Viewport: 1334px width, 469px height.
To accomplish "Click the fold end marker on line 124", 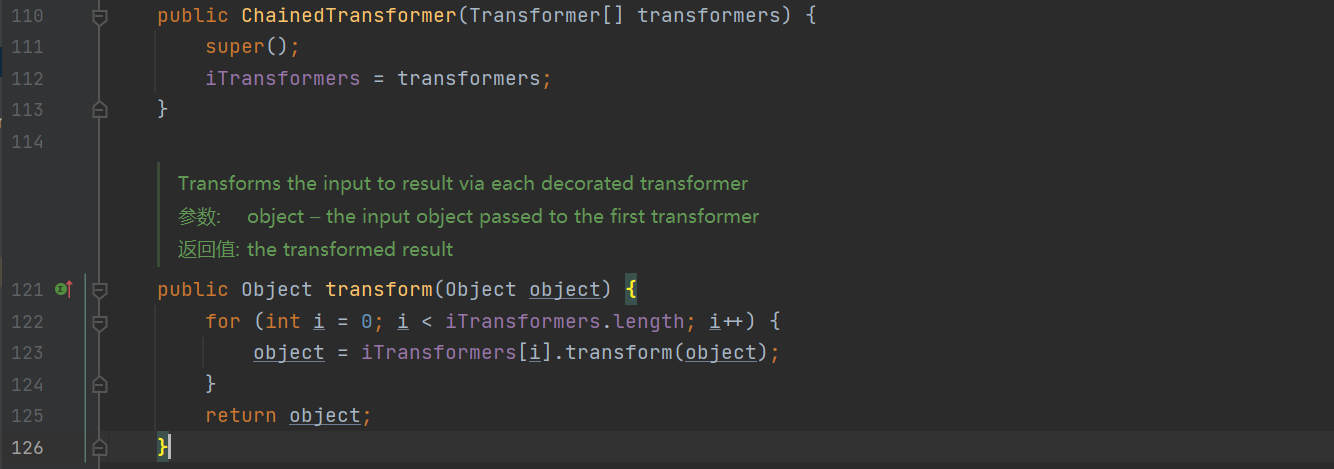I will pos(99,383).
